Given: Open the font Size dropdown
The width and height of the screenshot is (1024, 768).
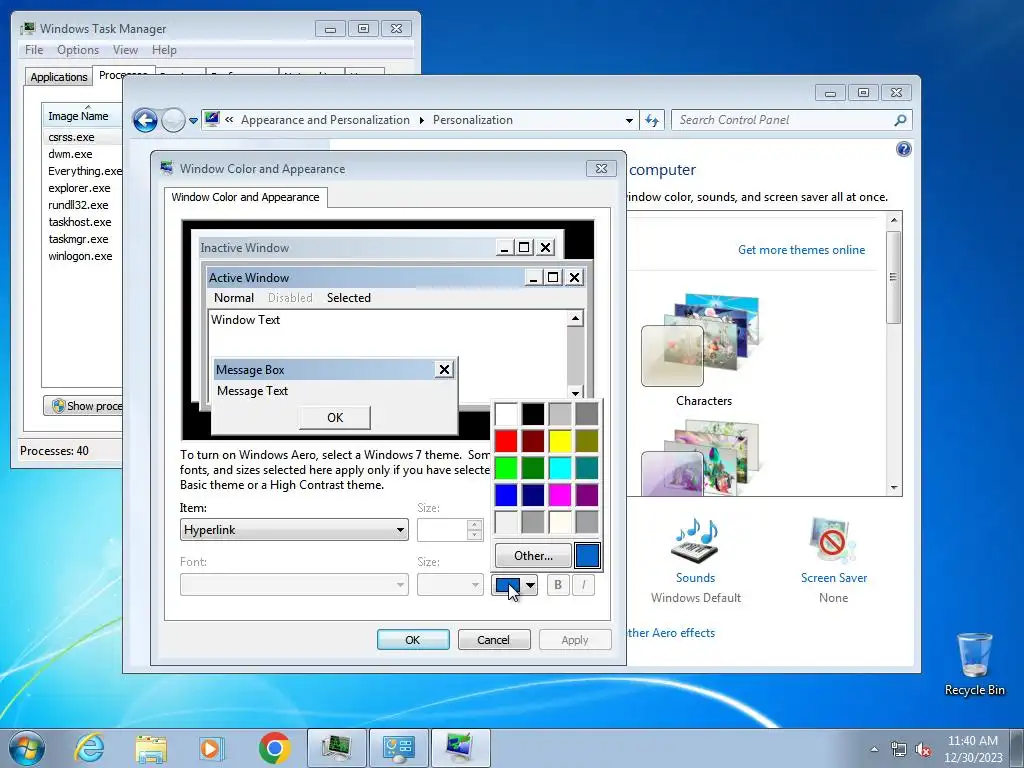Looking at the screenshot, I should coord(450,584).
